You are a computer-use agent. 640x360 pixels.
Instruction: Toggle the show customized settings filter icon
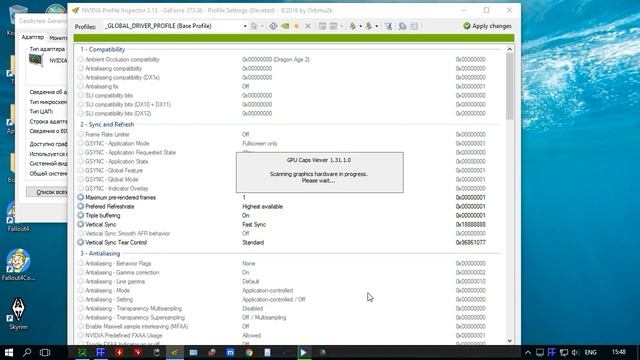pyautogui.click(x=389, y=26)
